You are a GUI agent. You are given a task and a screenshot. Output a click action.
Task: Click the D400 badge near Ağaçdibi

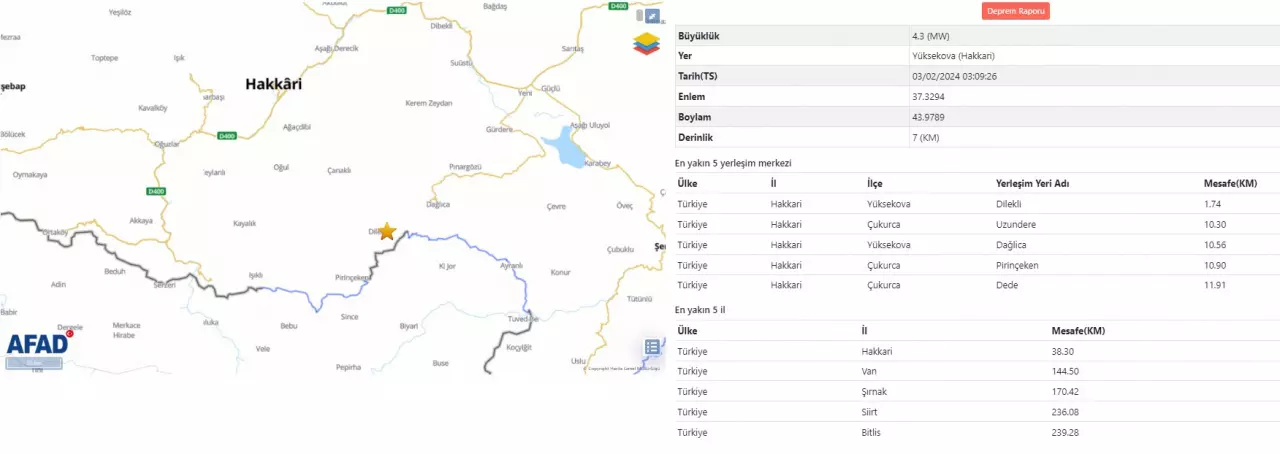click(227, 136)
